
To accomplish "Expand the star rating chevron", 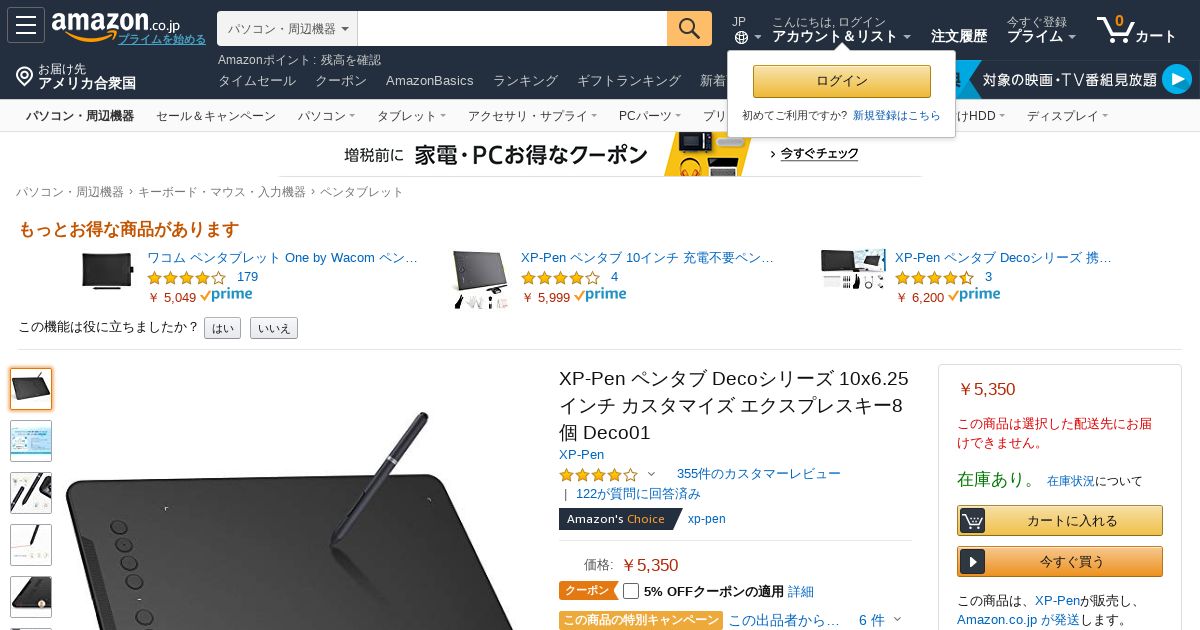I will tap(652, 474).
